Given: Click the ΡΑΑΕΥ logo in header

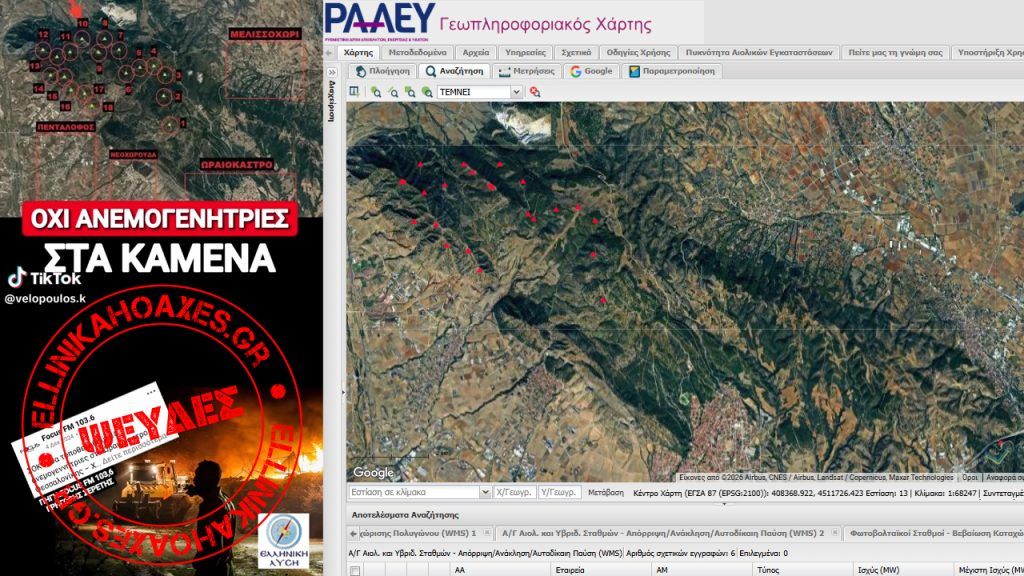Looking at the screenshot, I should click(380, 20).
